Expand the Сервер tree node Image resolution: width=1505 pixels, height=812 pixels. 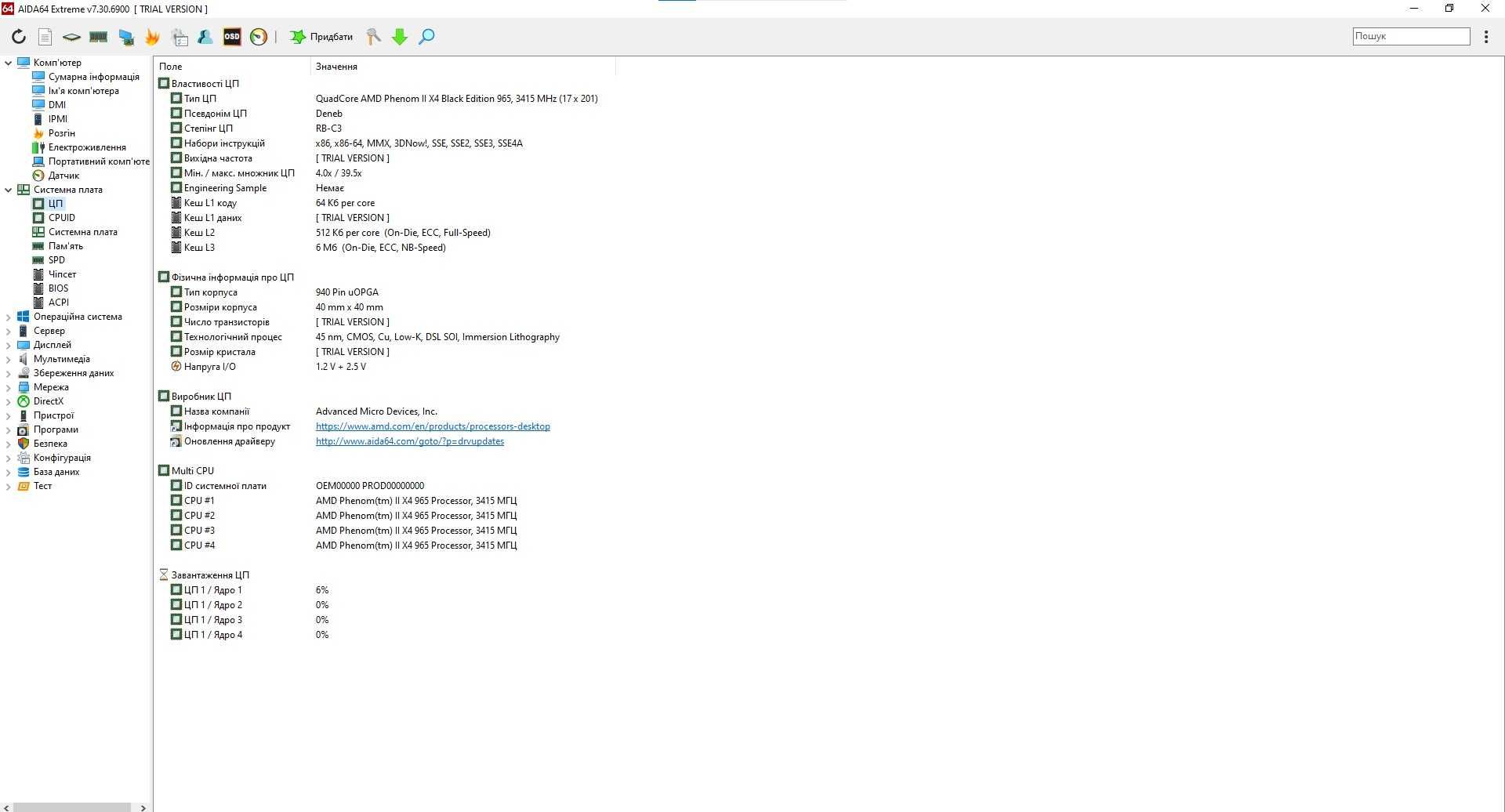point(9,331)
